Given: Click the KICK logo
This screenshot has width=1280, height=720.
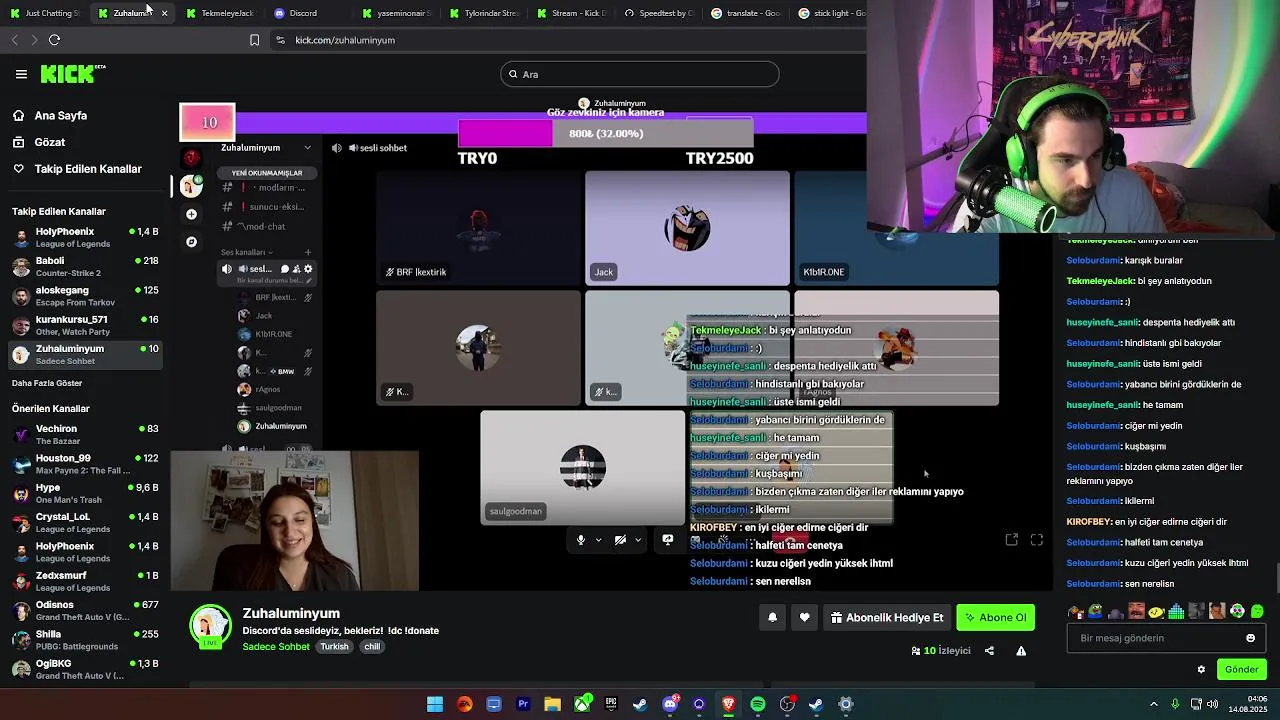Looking at the screenshot, I should [72, 74].
